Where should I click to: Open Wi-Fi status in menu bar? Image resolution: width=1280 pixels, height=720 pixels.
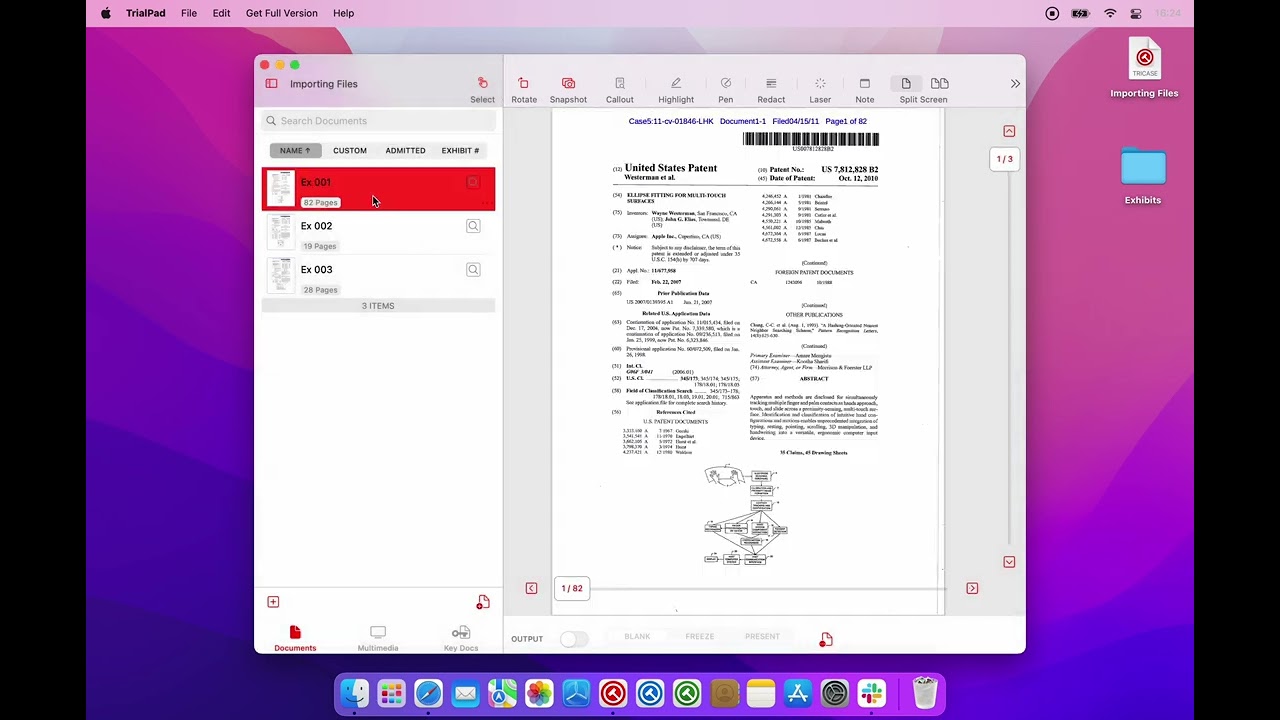pos(1110,13)
